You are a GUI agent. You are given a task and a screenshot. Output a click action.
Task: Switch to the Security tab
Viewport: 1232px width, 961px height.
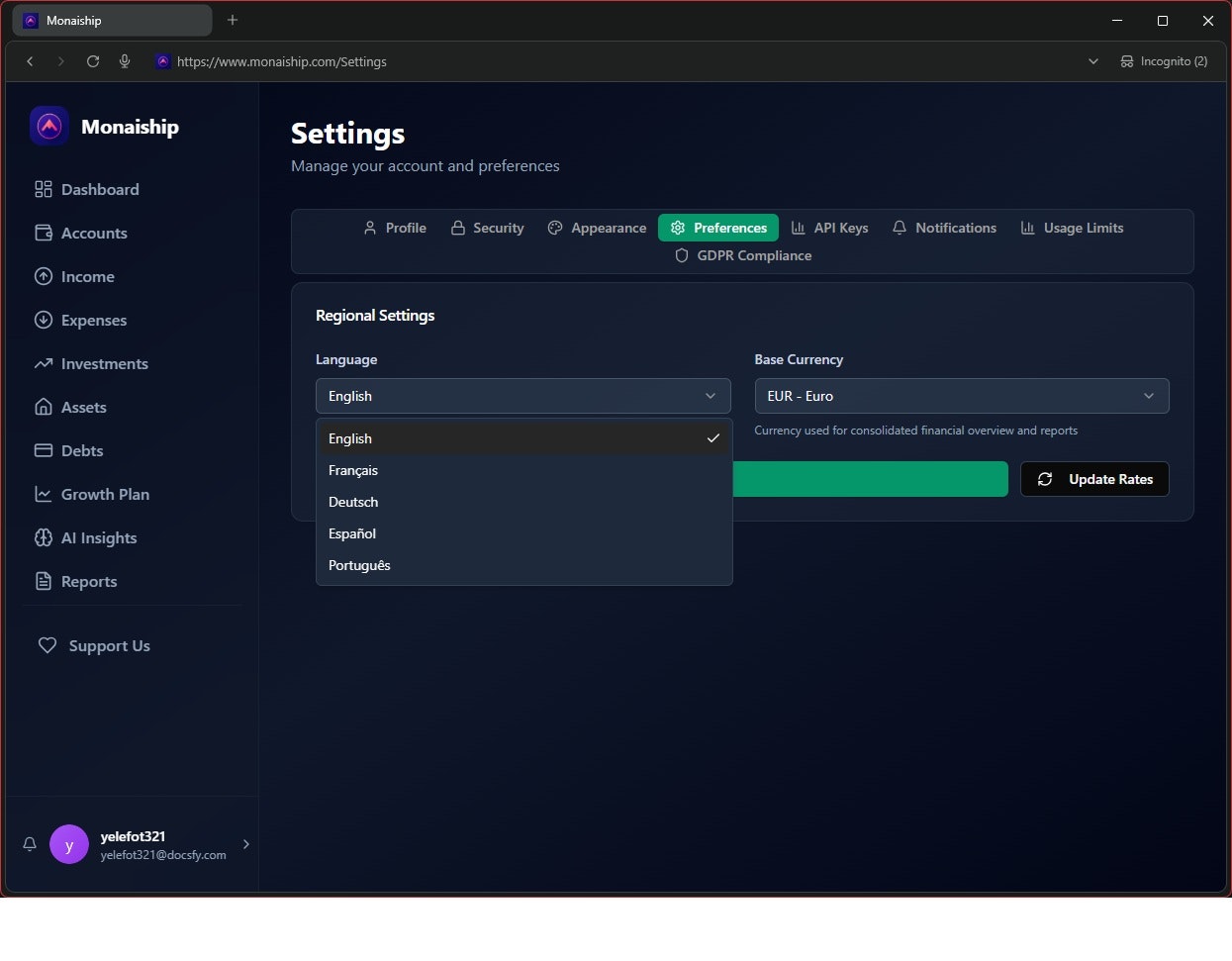tap(487, 228)
